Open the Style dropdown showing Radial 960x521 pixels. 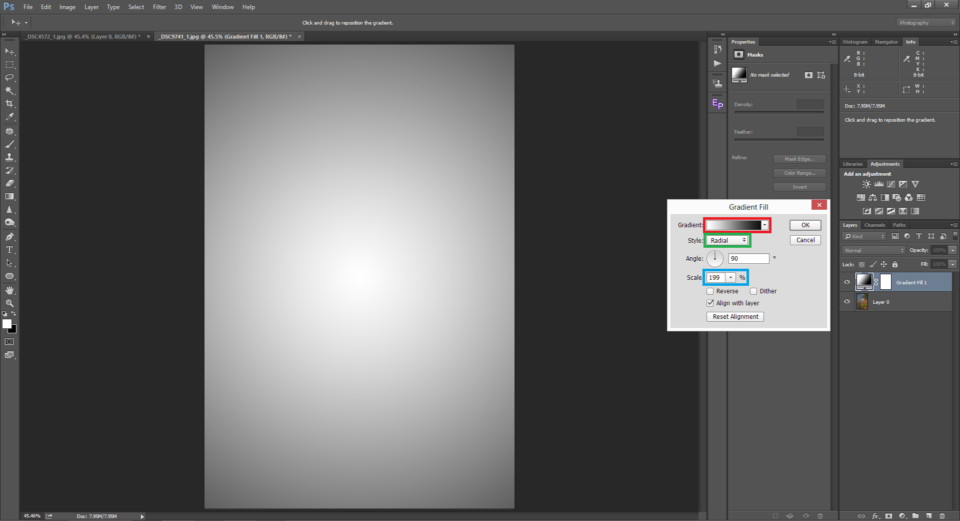coord(727,241)
